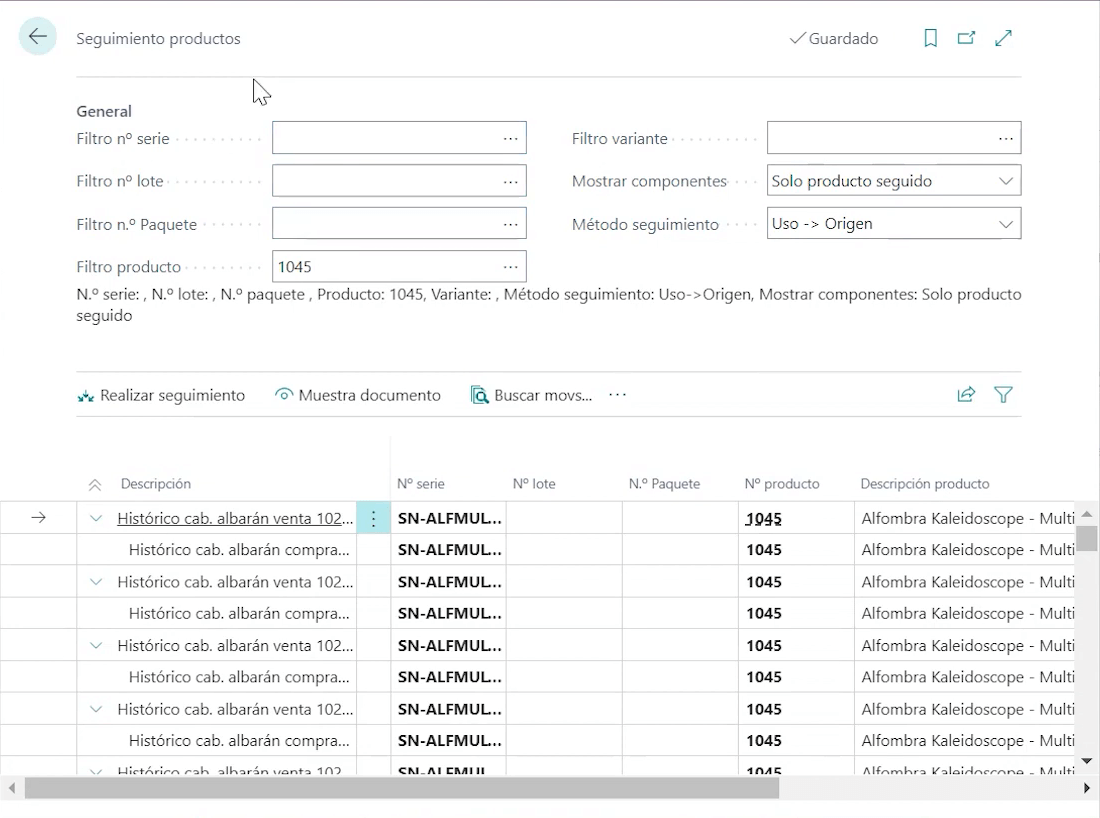Open first Histórico cab. albarán venta link
The image size is (1100, 818).
pyautogui.click(x=234, y=518)
